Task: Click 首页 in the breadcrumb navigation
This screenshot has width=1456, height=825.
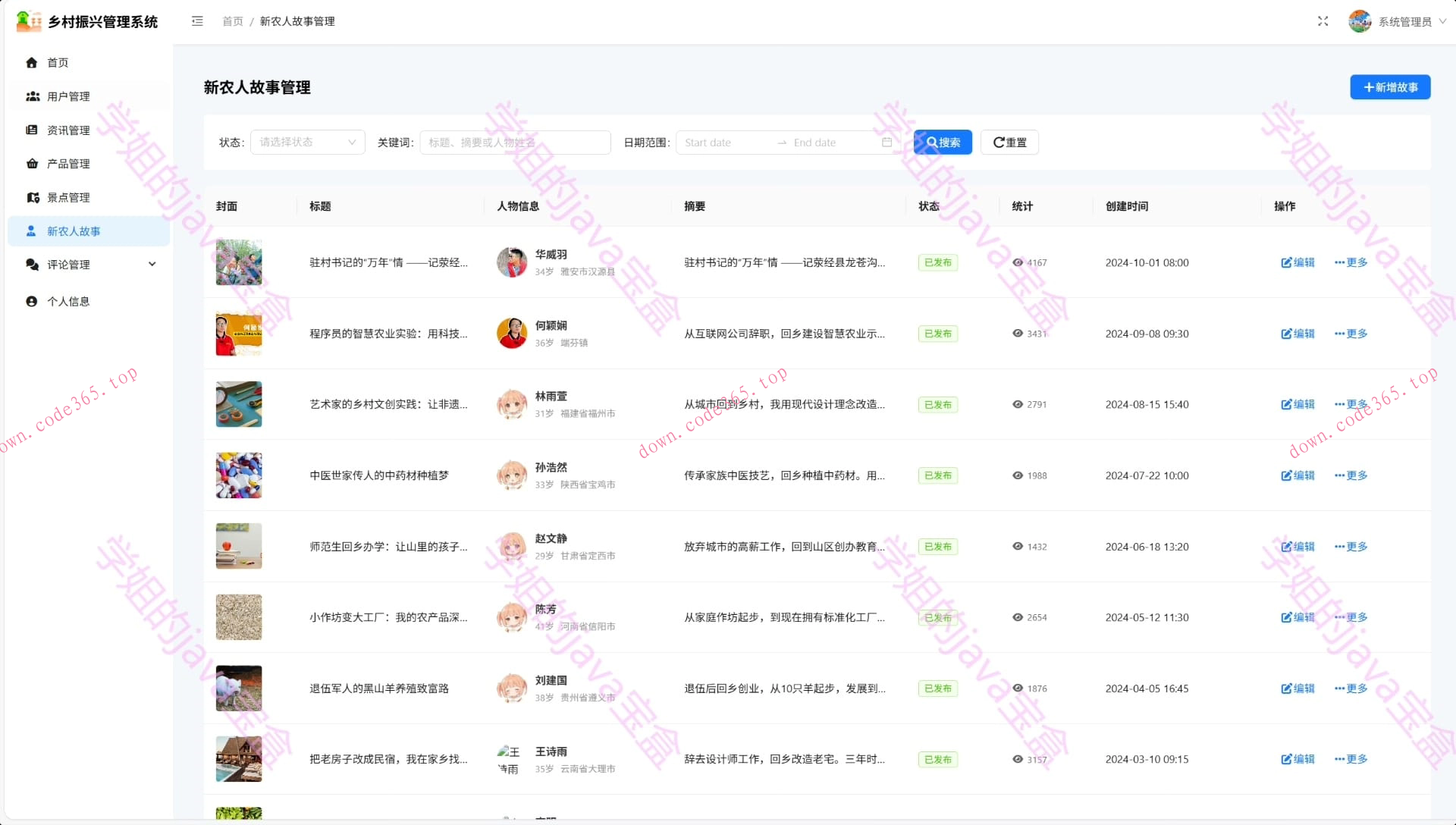Action: [x=232, y=21]
